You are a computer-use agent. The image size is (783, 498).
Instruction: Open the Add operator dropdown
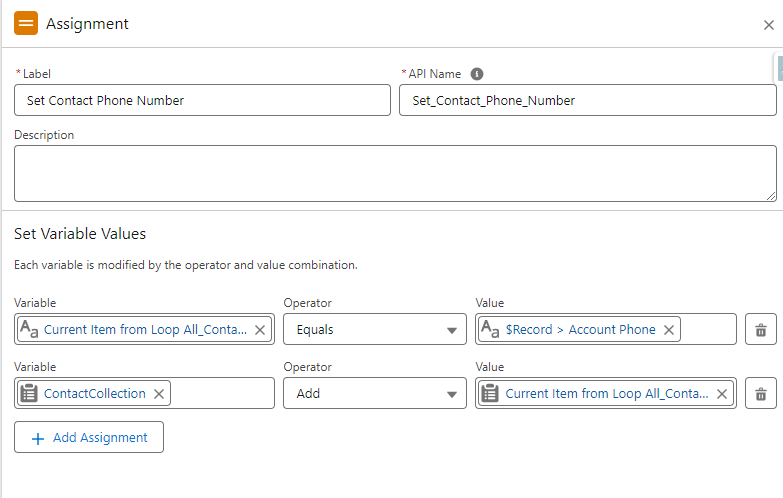coord(375,394)
